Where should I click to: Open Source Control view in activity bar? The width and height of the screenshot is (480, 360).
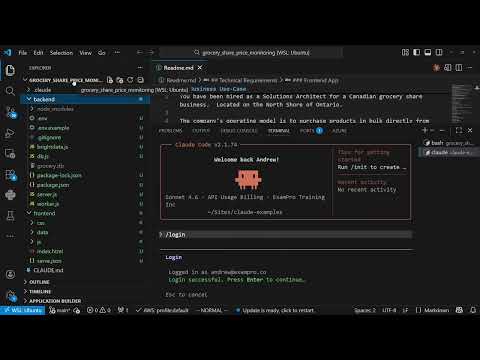click(10, 112)
